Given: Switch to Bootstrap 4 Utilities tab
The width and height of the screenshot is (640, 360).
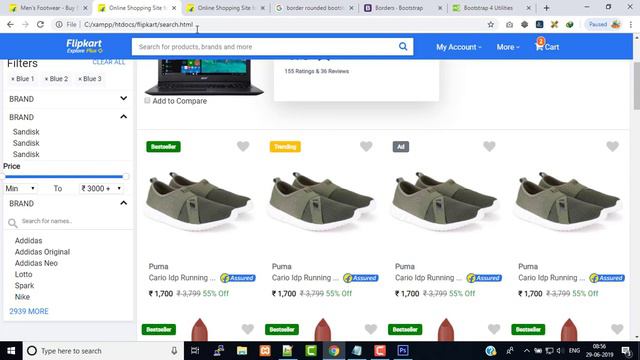Looking at the screenshot, I should click(x=492, y=8).
